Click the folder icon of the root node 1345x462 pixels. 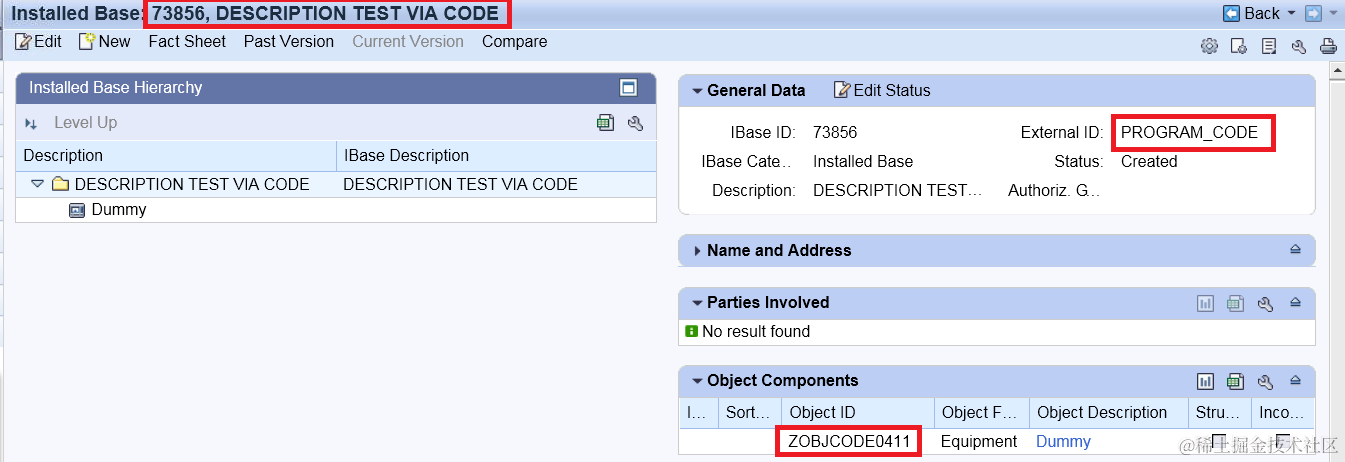[x=60, y=185]
